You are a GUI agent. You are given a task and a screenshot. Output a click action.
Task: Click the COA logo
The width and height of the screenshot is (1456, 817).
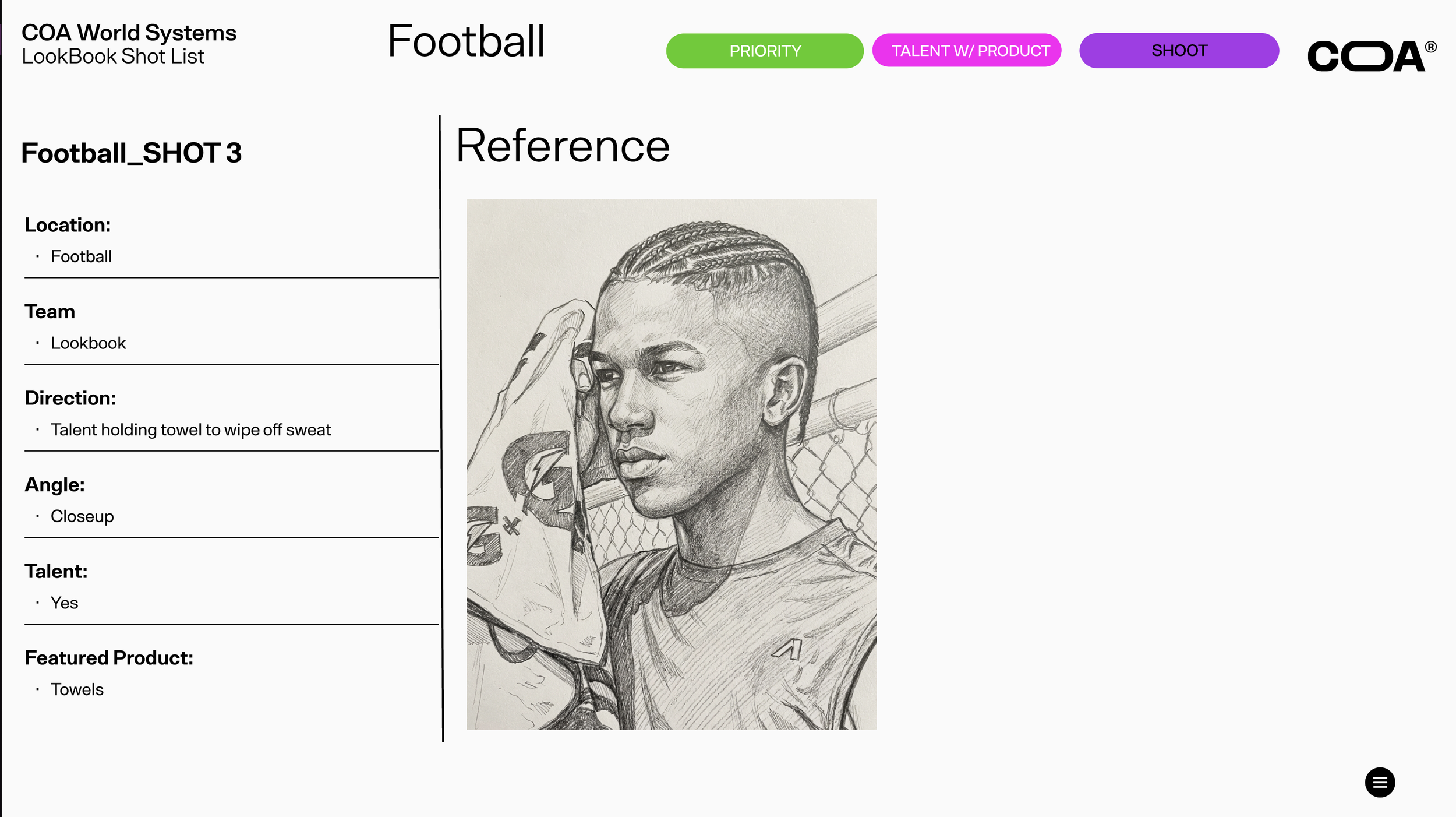tap(1366, 56)
